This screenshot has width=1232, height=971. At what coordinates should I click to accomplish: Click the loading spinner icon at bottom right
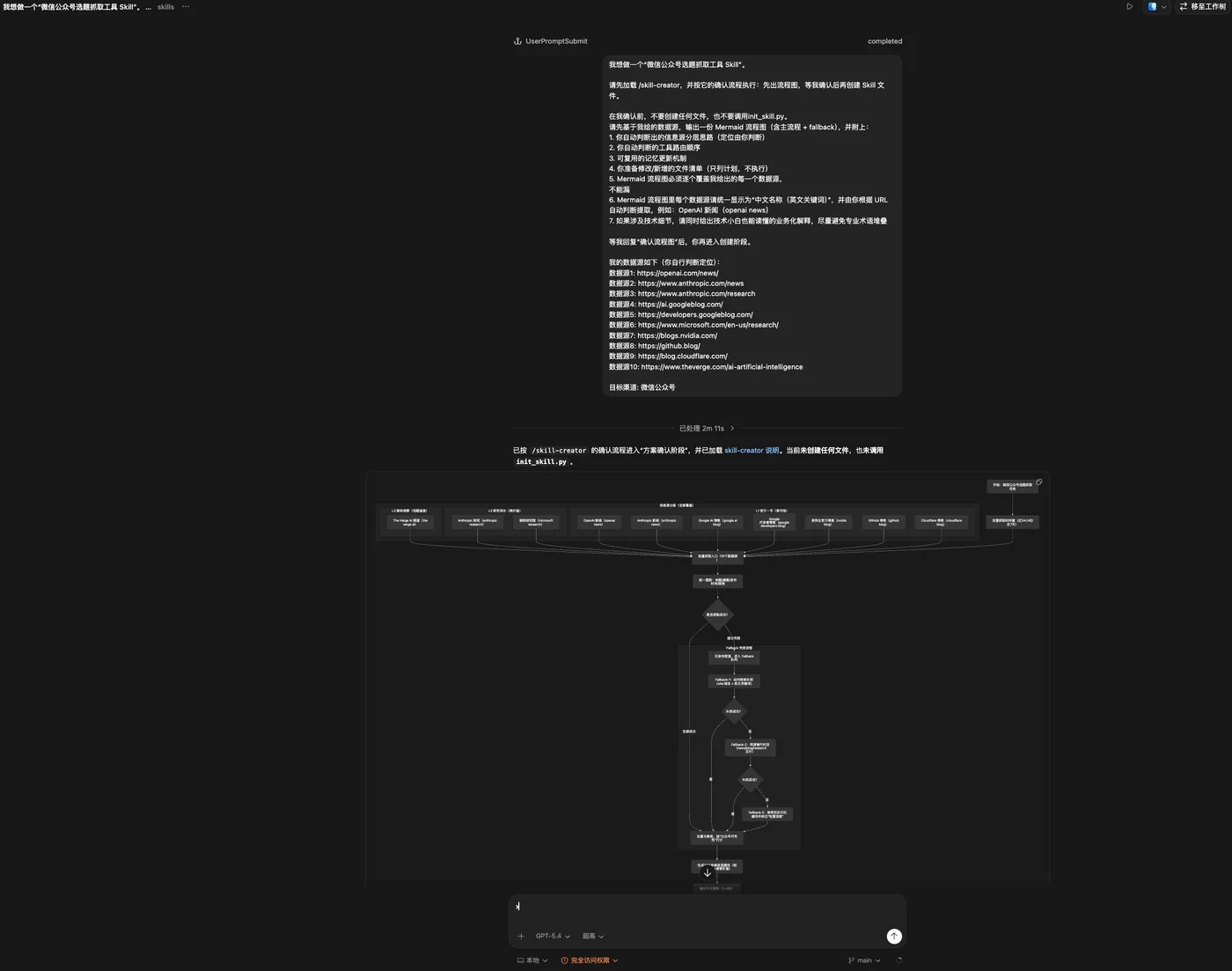pos(898,960)
